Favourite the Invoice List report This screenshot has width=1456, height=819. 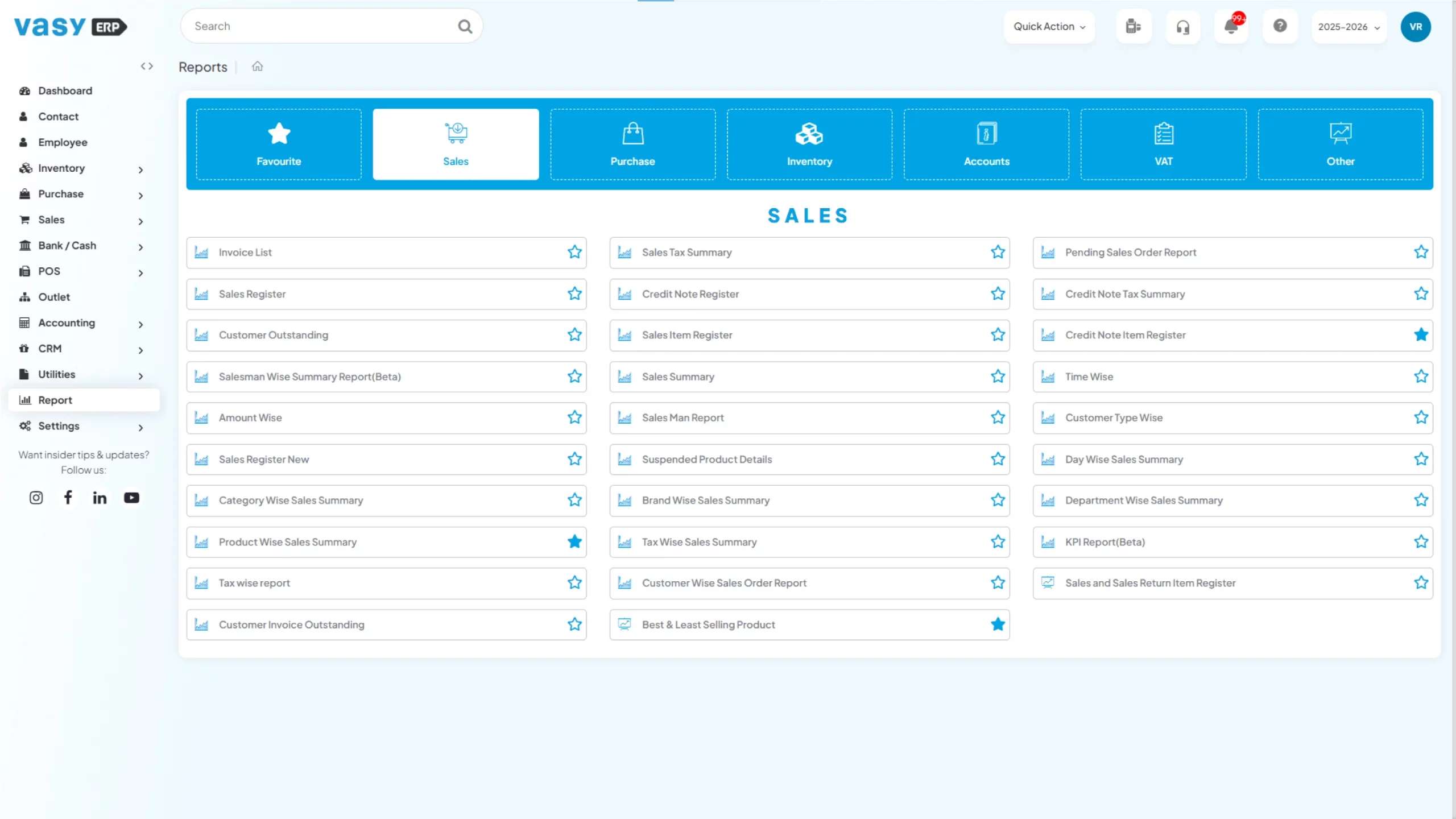point(574,252)
